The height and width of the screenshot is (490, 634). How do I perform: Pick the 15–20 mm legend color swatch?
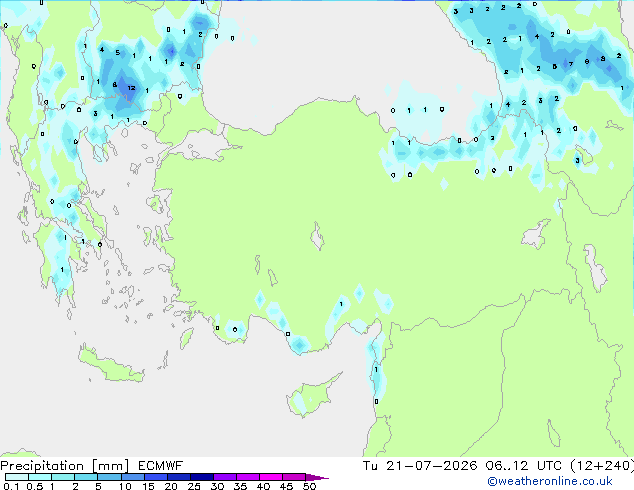tap(156, 477)
